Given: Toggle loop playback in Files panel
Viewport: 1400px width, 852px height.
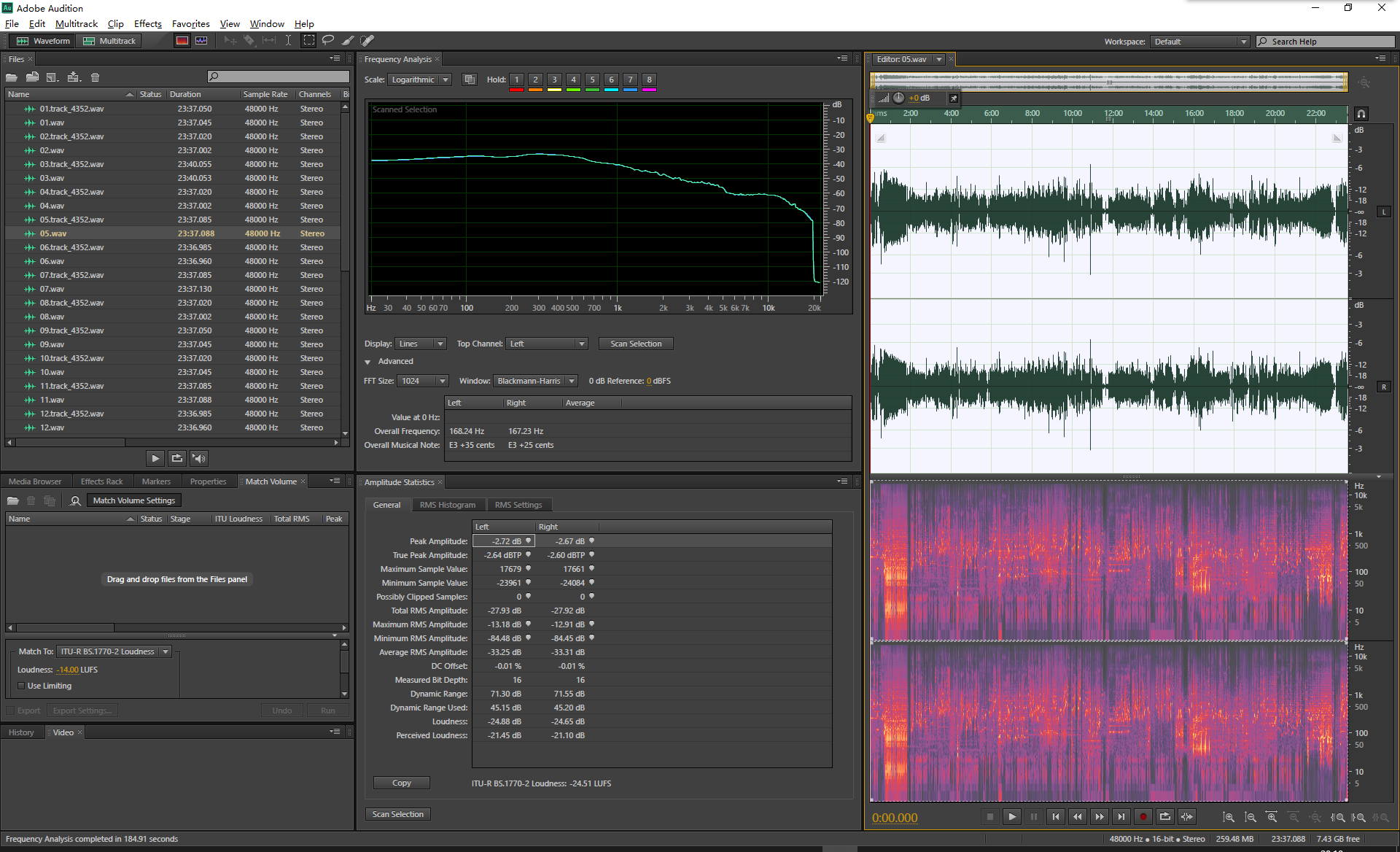Looking at the screenshot, I should point(176,459).
